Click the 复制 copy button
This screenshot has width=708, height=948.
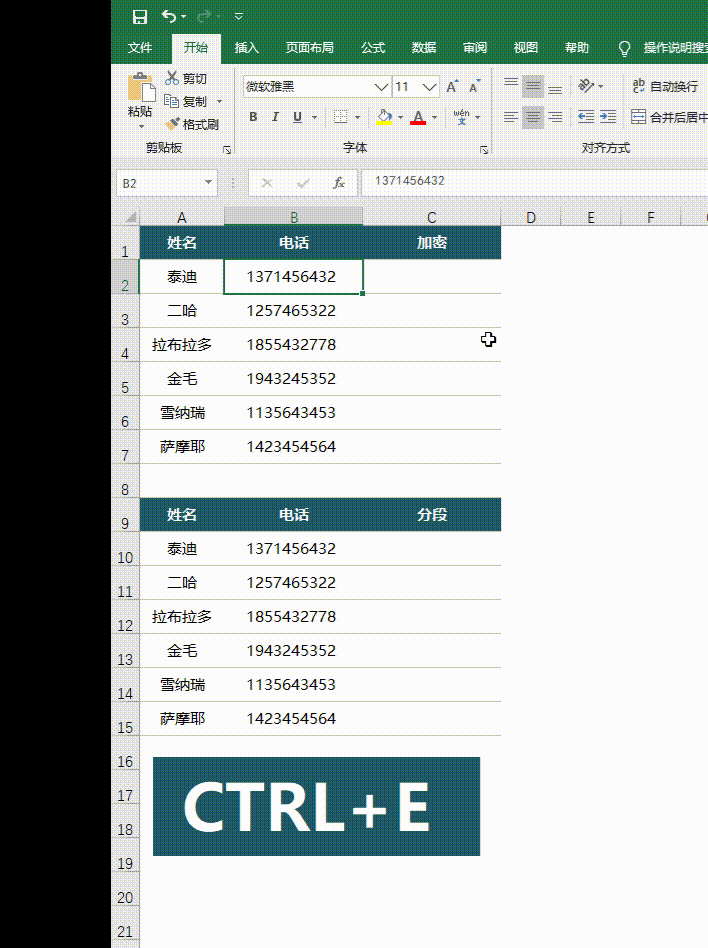pos(186,102)
